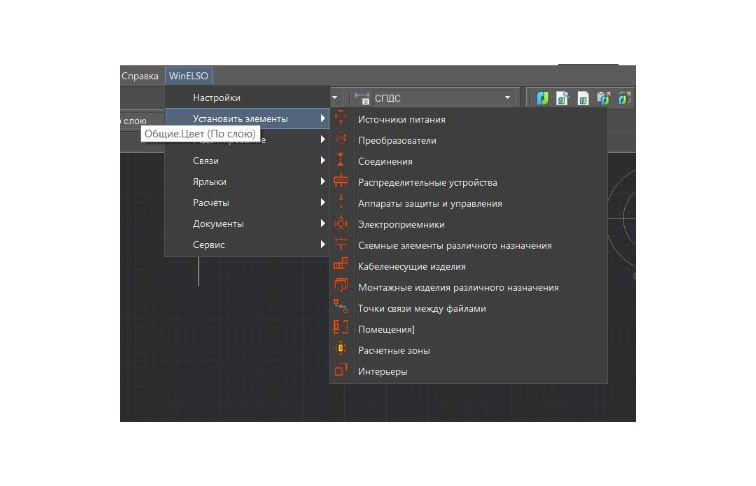Open the Связи submenu entry
This screenshot has height=486, width=756.
tap(247, 161)
